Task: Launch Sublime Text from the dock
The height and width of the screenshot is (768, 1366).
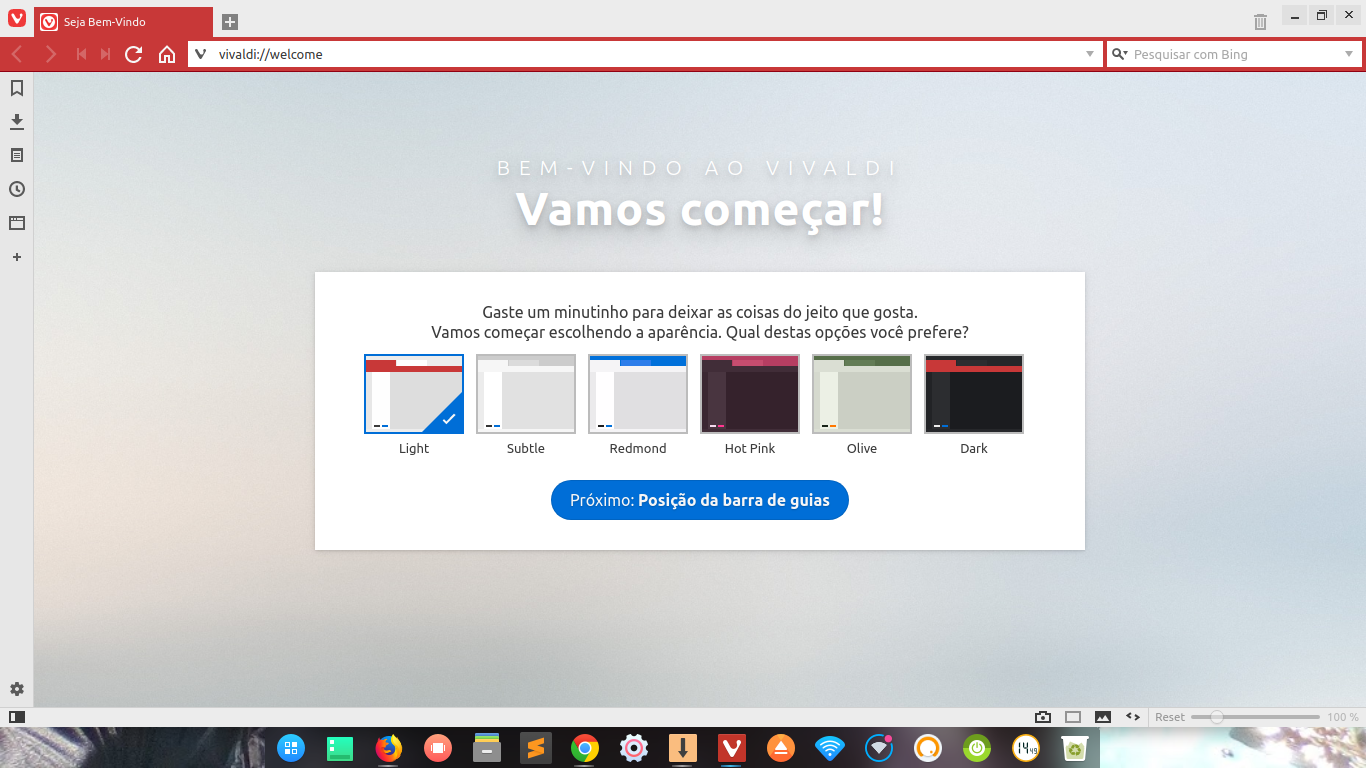Action: point(536,748)
